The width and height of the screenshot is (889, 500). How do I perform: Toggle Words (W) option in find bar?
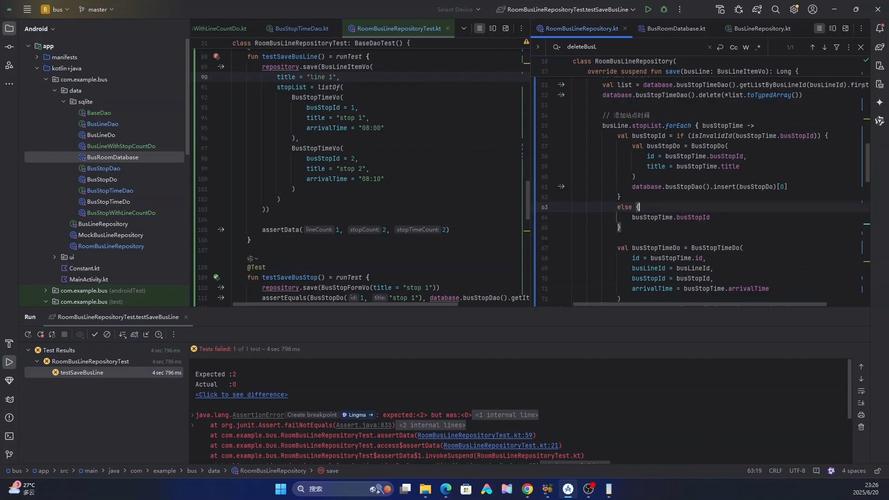pyautogui.click(x=746, y=47)
